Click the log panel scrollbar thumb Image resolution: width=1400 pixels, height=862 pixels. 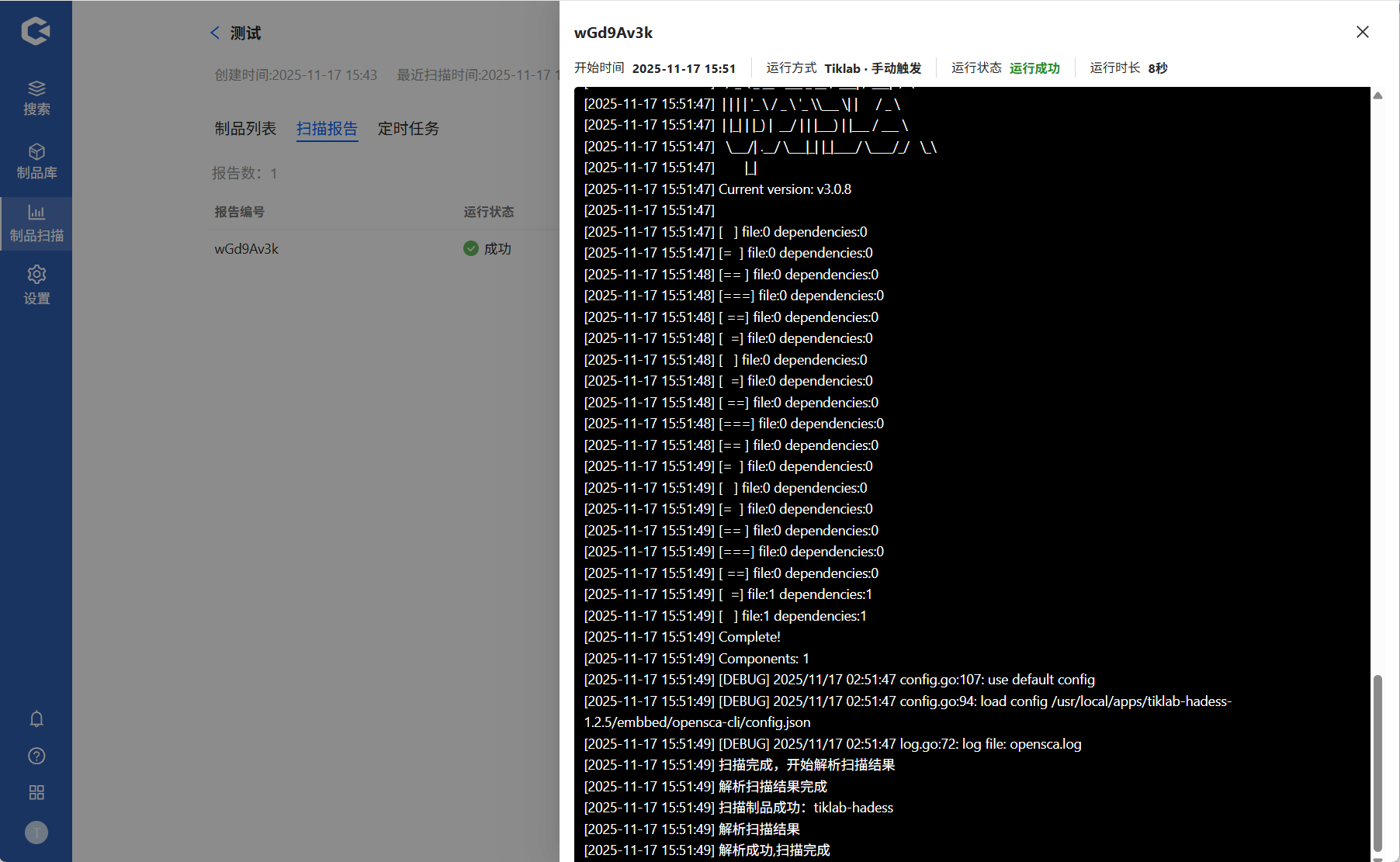1378,763
